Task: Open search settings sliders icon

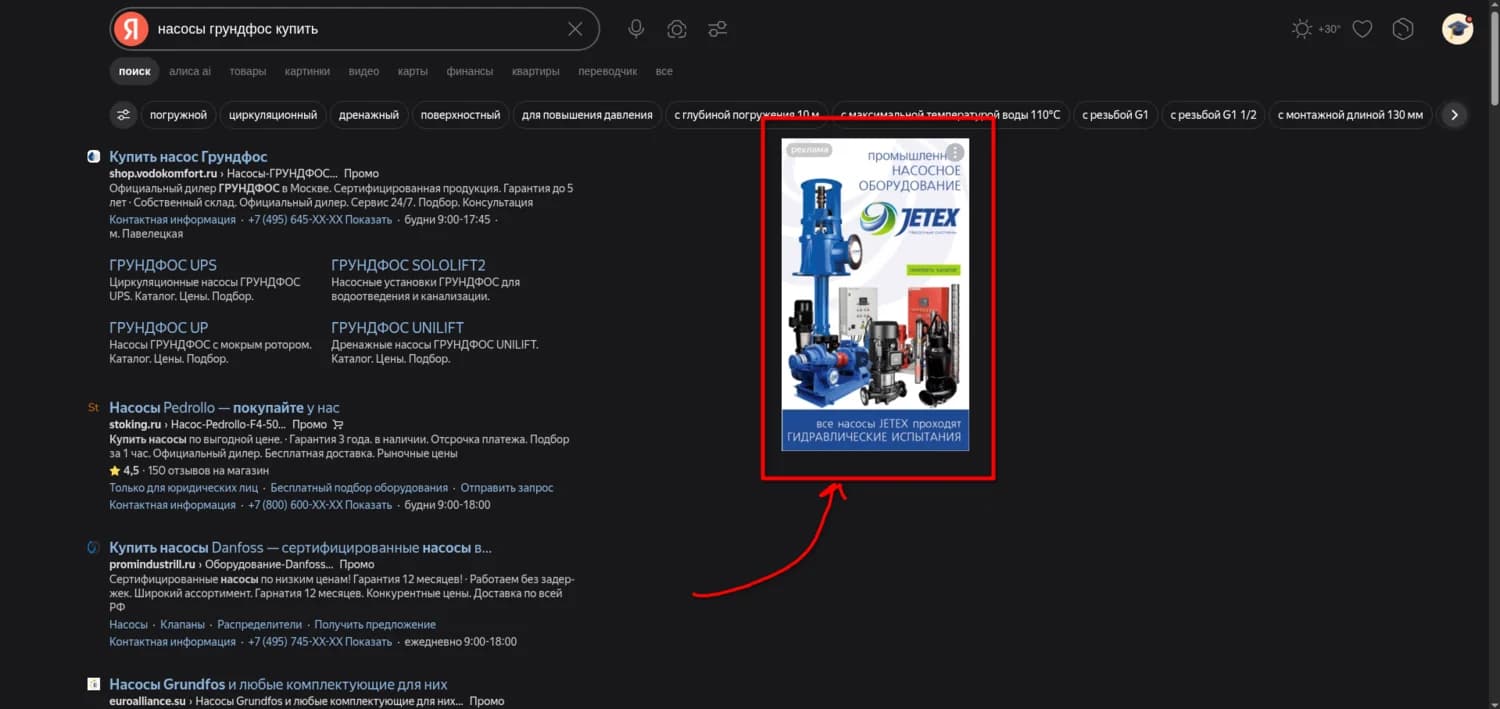Action: coord(717,29)
